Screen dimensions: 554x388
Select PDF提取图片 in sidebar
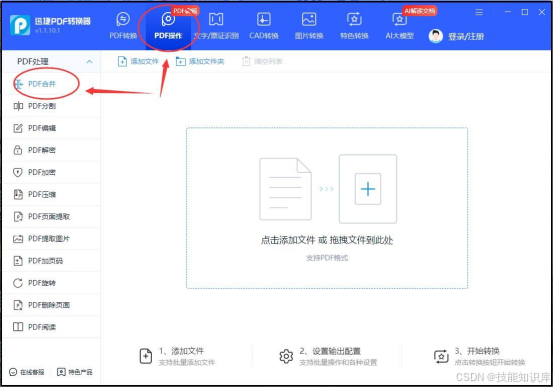[x=51, y=239]
